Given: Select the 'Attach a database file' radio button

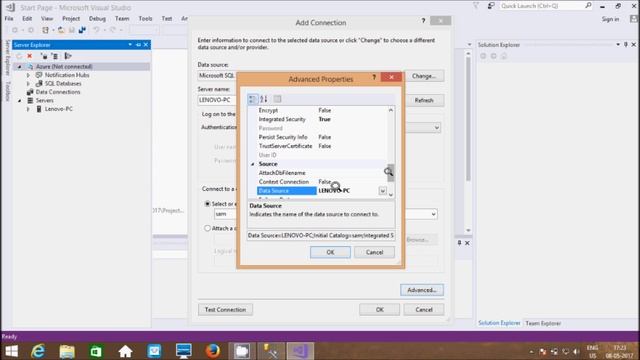Looking at the screenshot, I should pos(207,228).
